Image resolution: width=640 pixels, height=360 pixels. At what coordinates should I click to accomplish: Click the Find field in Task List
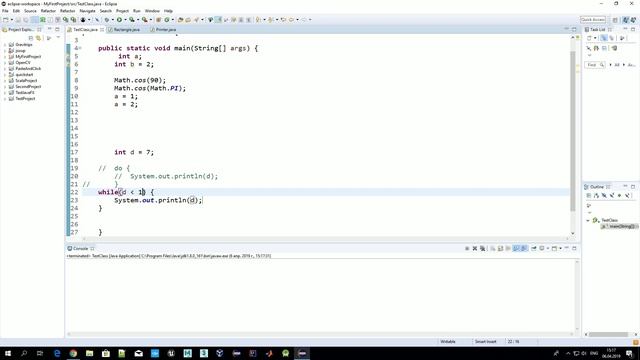596,65
